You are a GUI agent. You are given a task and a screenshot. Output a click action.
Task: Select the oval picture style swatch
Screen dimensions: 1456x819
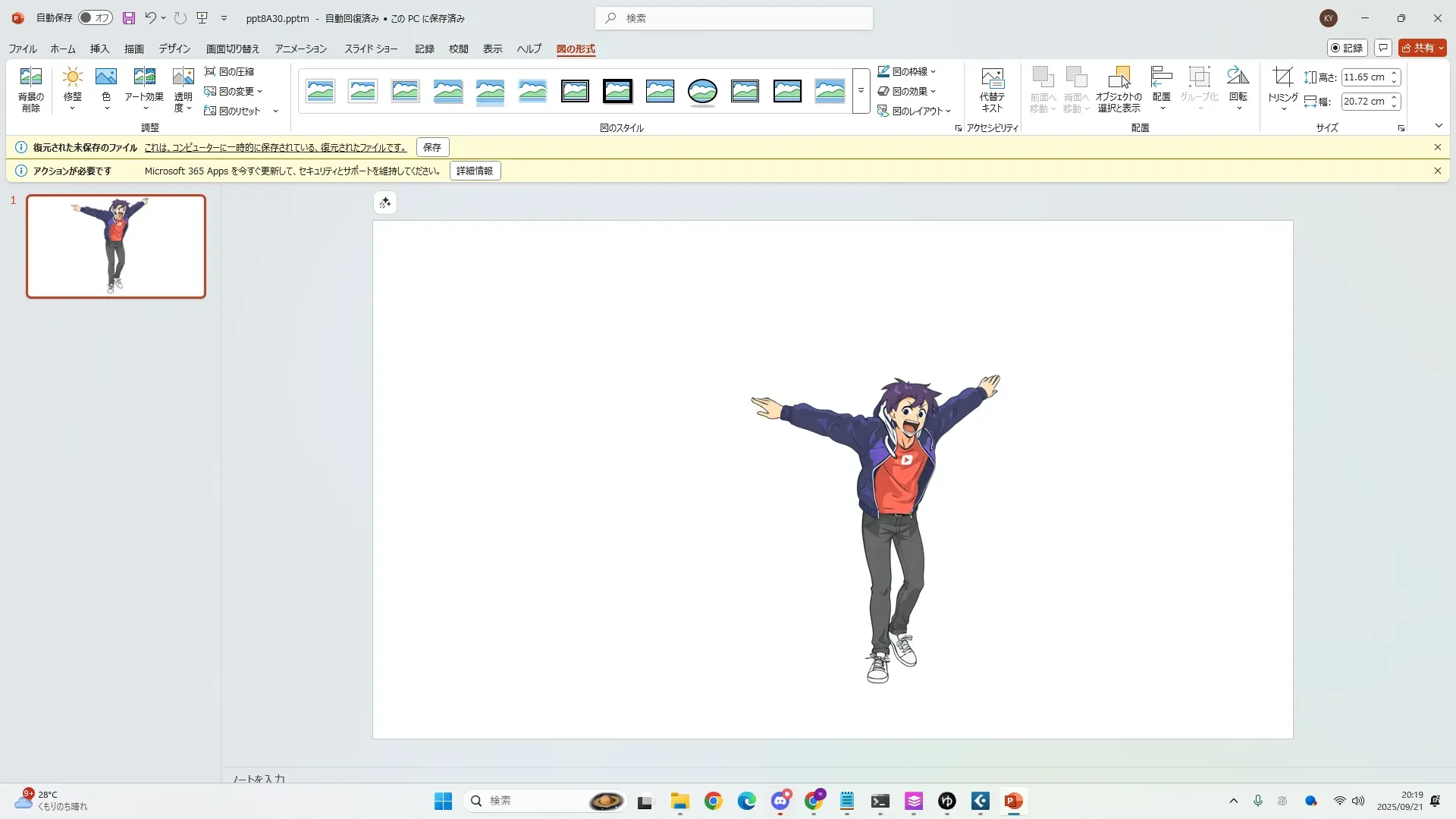(702, 91)
